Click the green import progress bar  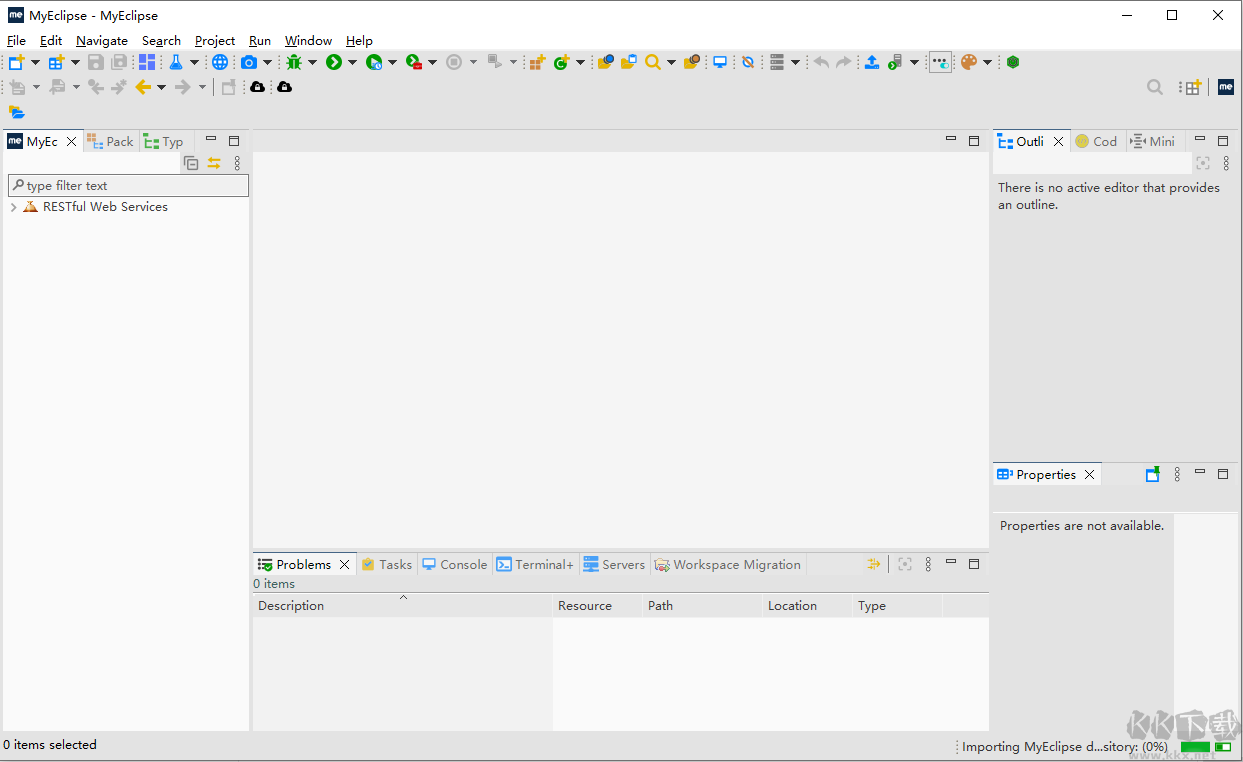pos(1195,747)
